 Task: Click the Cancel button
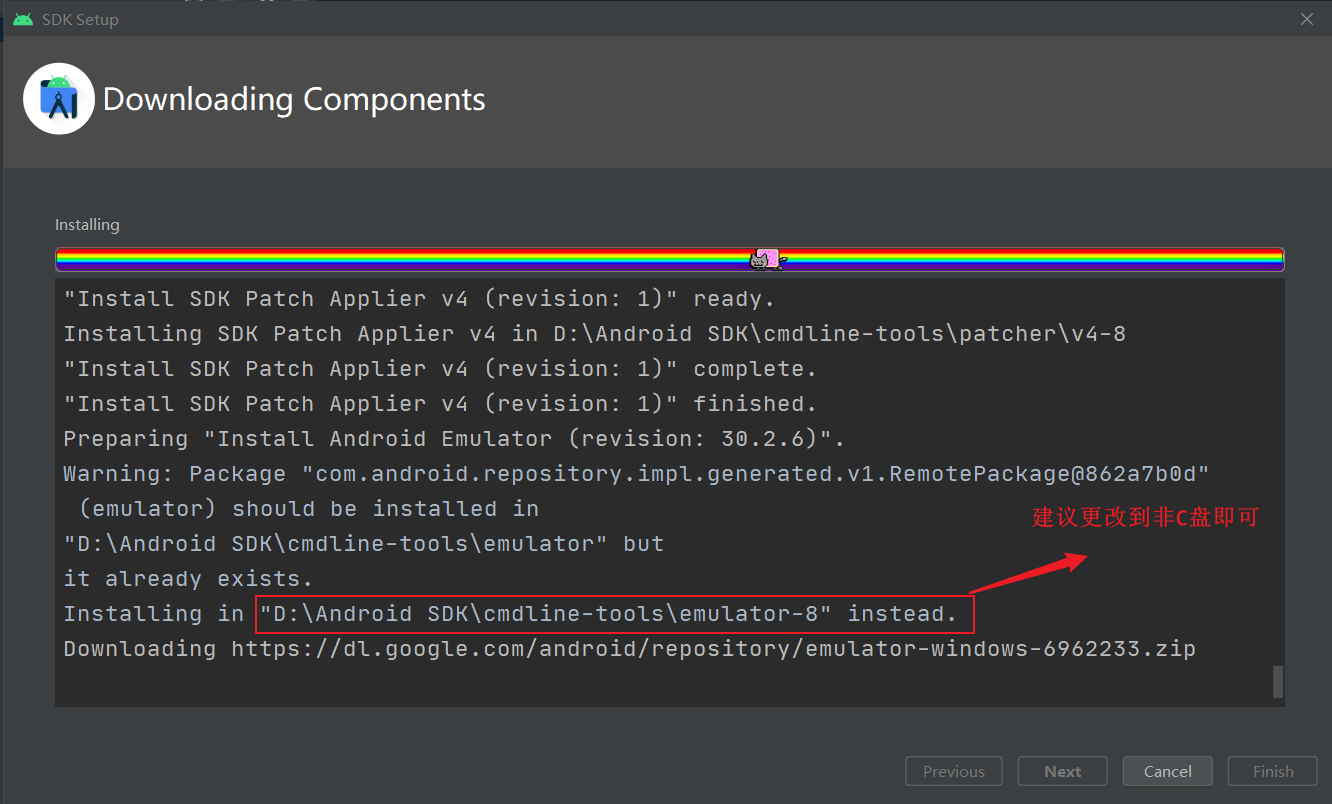tap(1167, 771)
